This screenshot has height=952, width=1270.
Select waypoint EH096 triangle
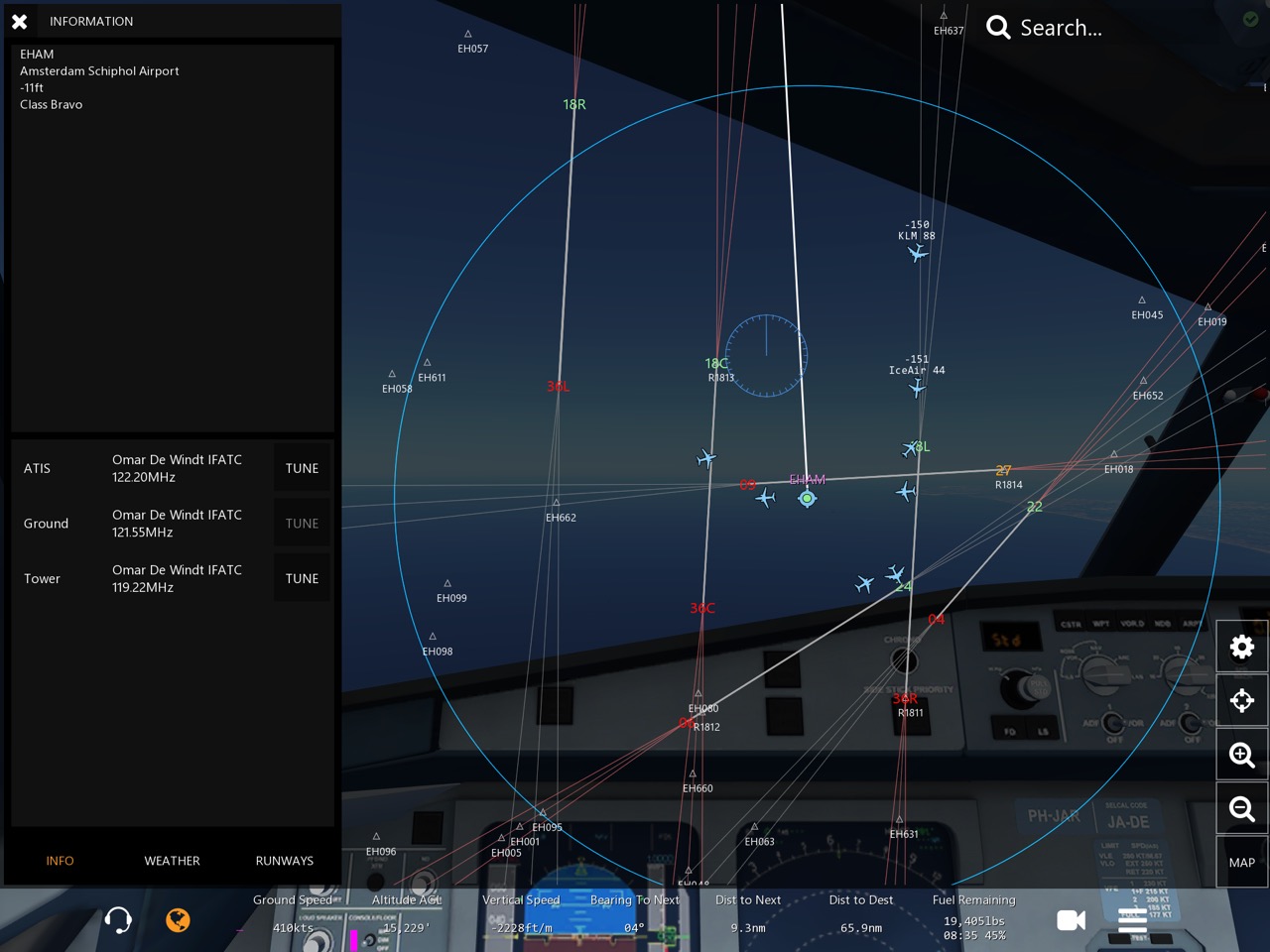(x=376, y=837)
